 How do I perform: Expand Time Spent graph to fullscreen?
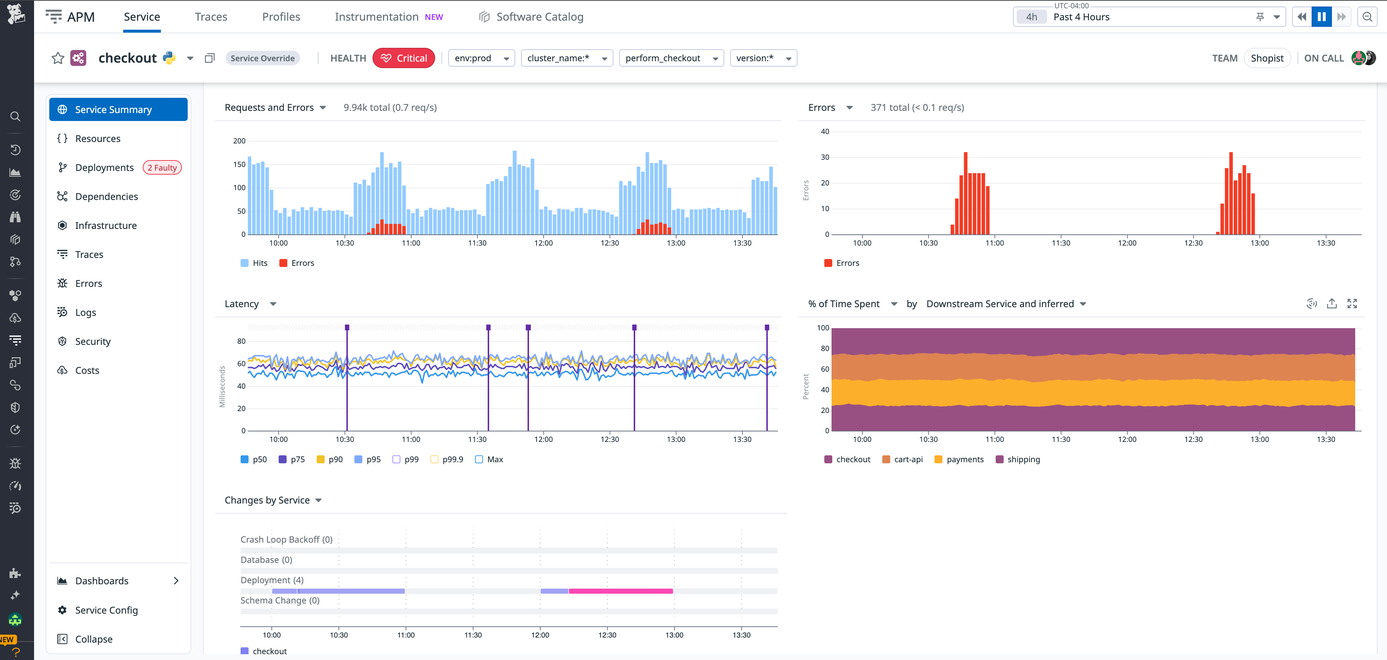(1352, 304)
